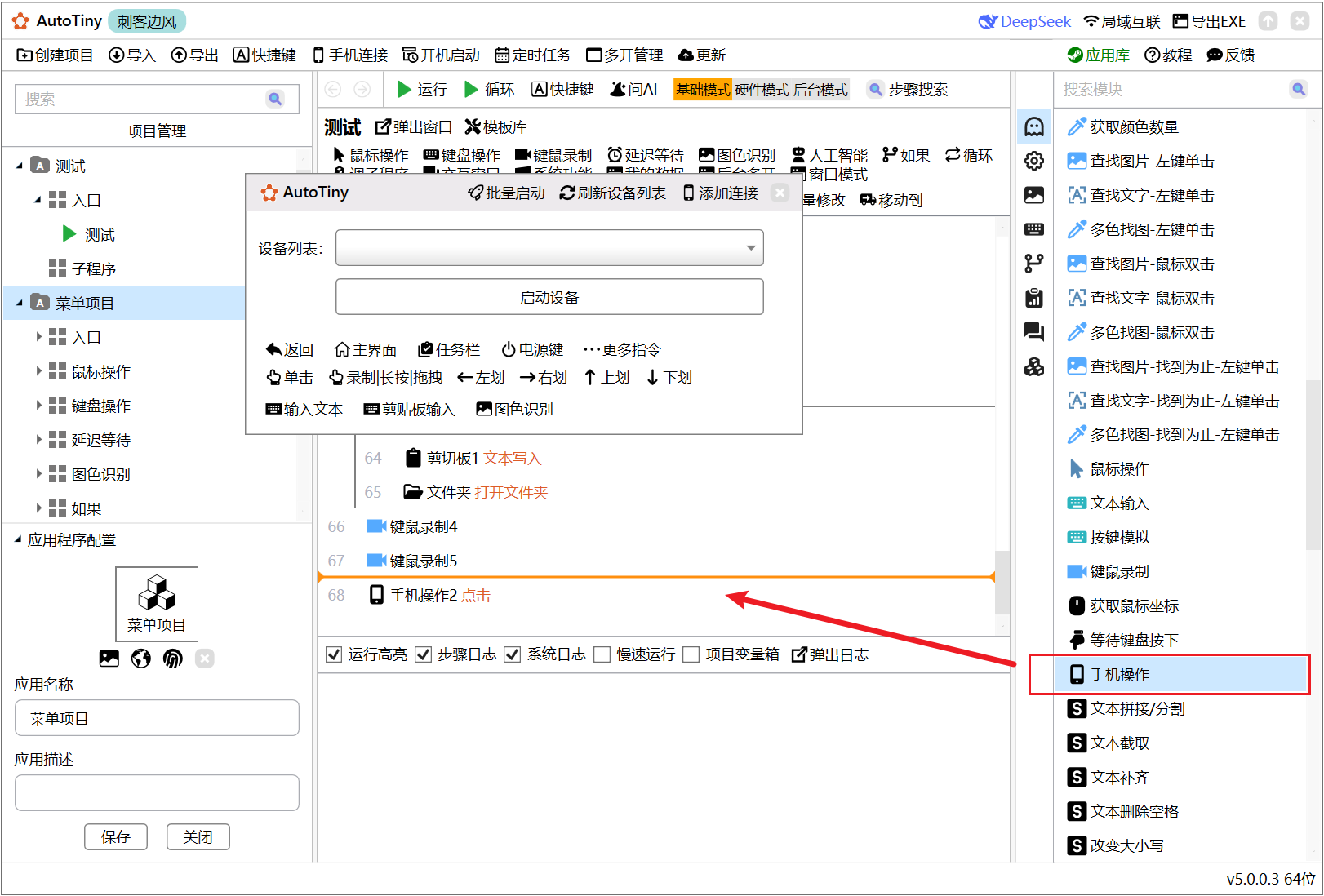This screenshot has width=1324, height=896.
Task: Open the 应用库 app library
Action: [x=1098, y=55]
